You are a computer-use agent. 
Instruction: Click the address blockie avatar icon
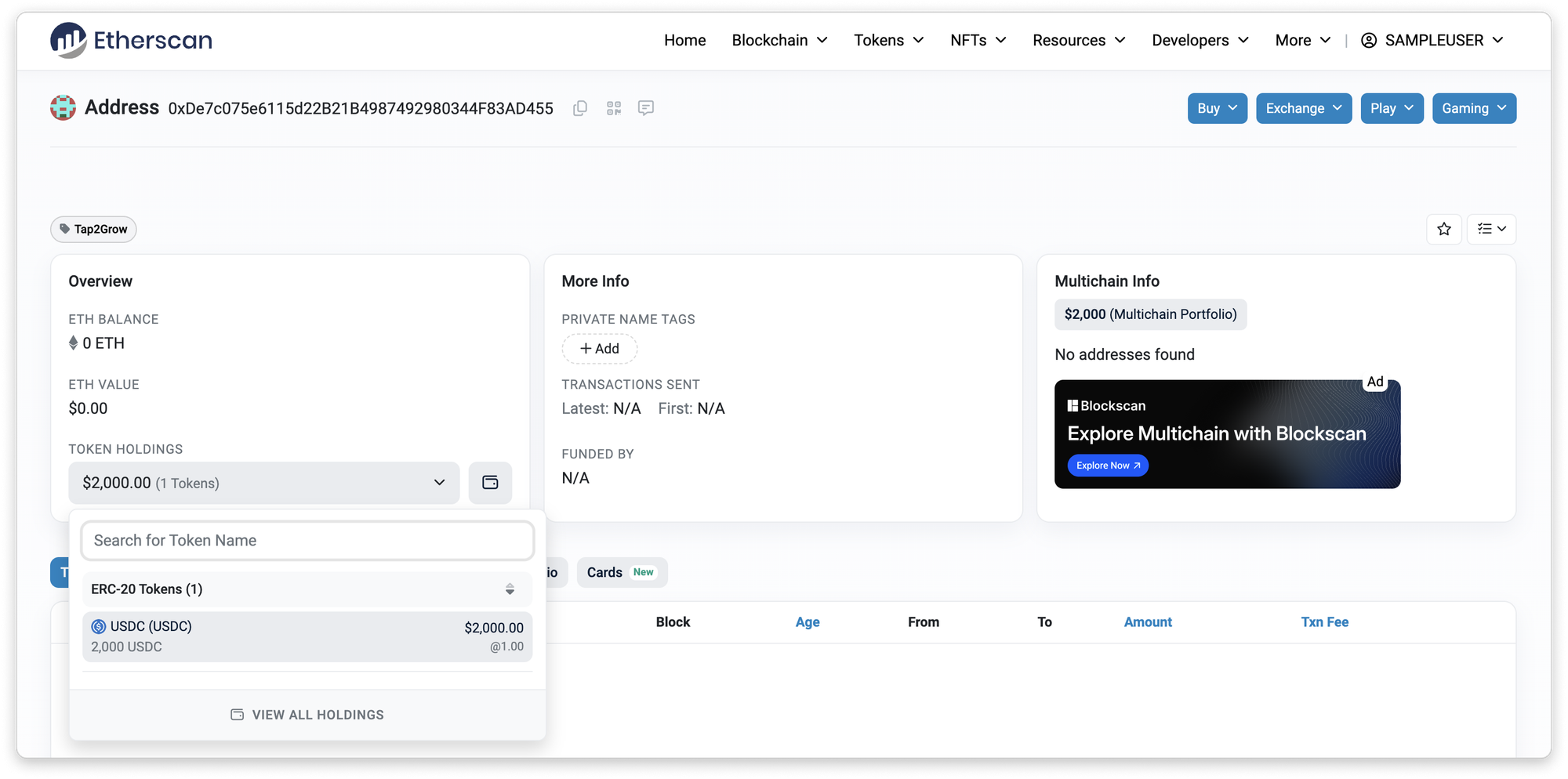coord(64,108)
